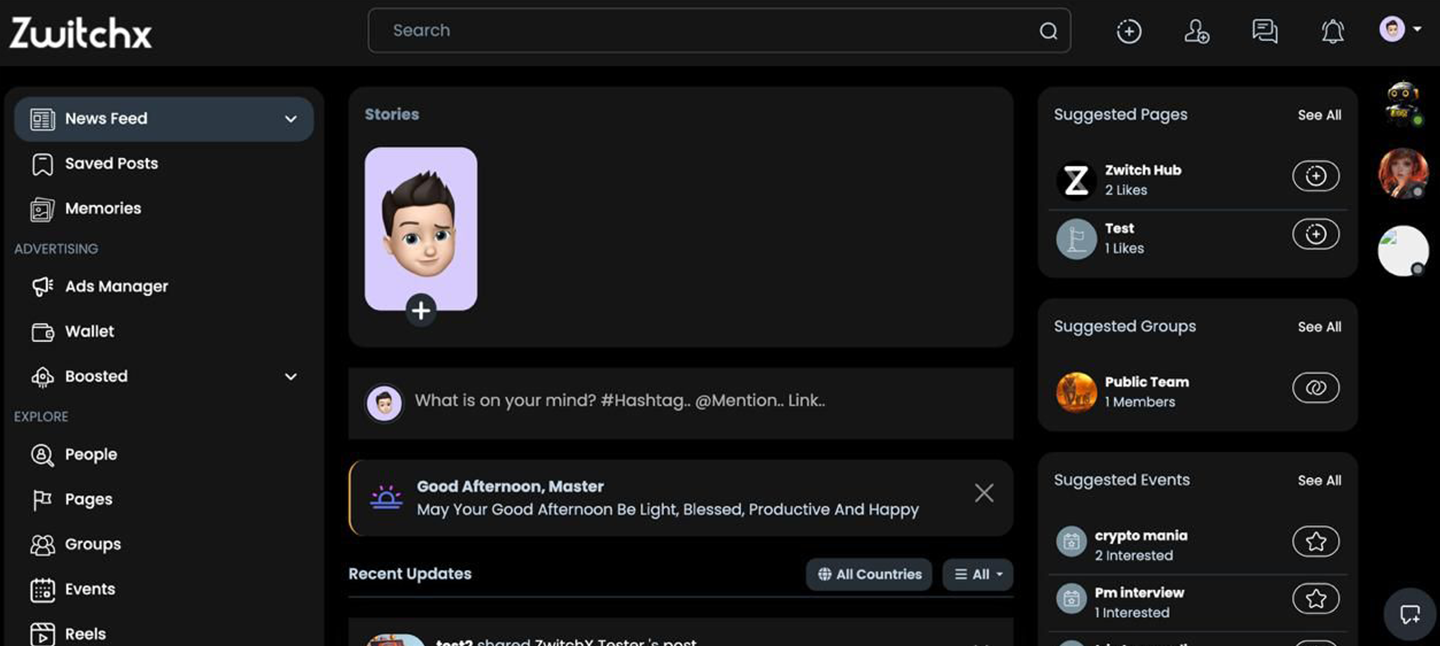Image resolution: width=1440 pixels, height=646 pixels.
Task: Expand the Boosted menu section
Action: pyautogui.click(x=290, y=377)
